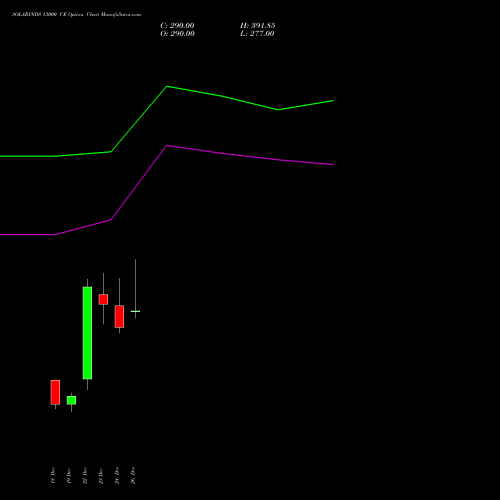The width and height of the screenshot is (500, 500).
Task: Select the red candlestick for 24 Dec
Action: (x=119, y=316)
